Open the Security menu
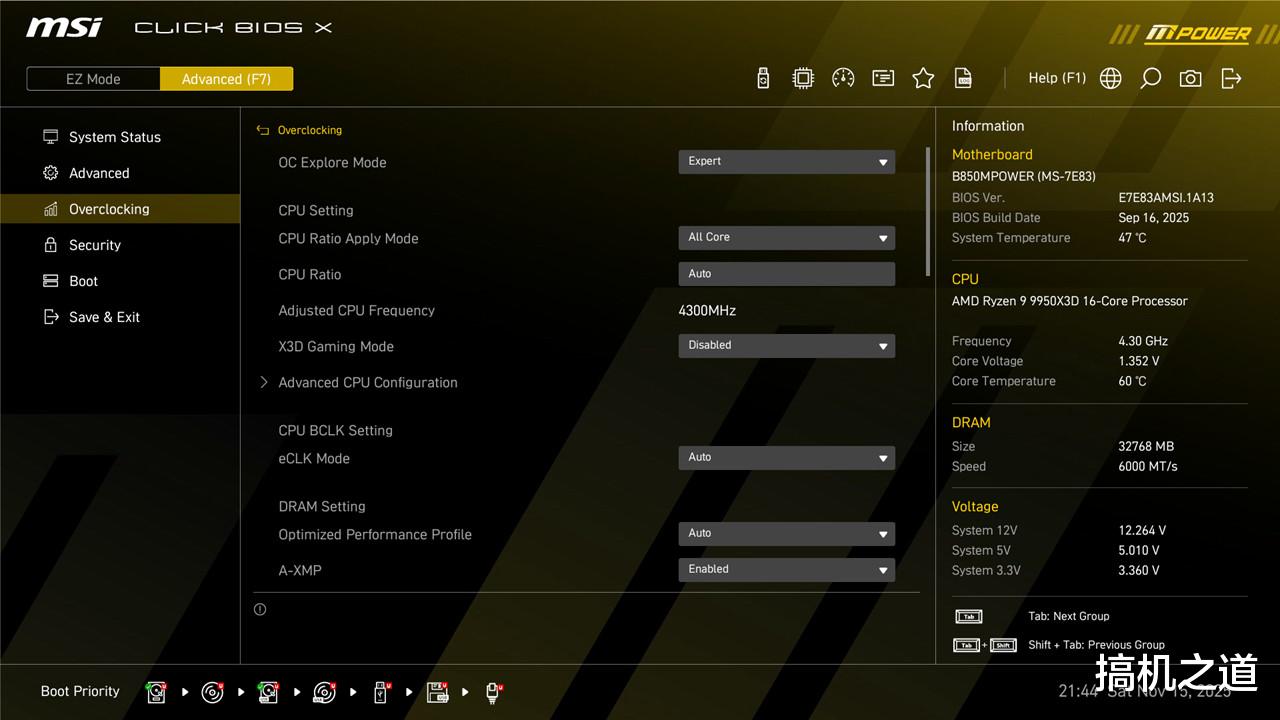Screen dimensions: 1280x720 [120, 245]
